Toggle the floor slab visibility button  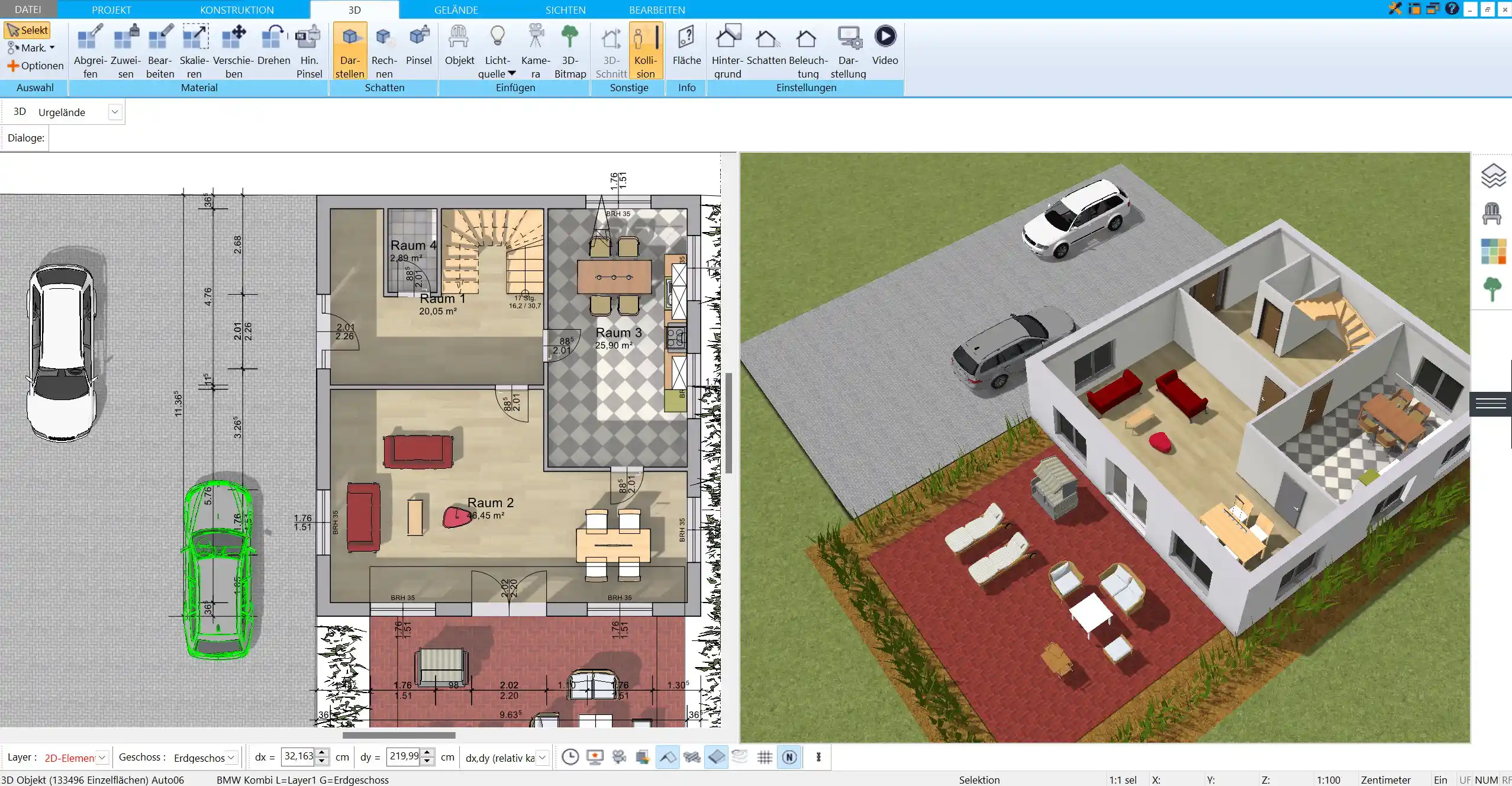716,757
